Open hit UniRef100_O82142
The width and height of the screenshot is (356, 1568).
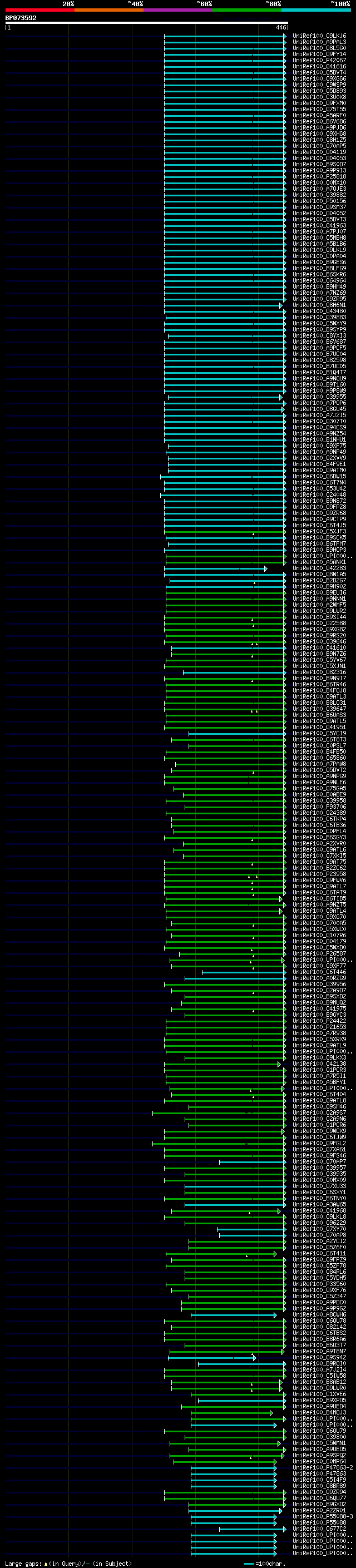[x=319, y=1327]
